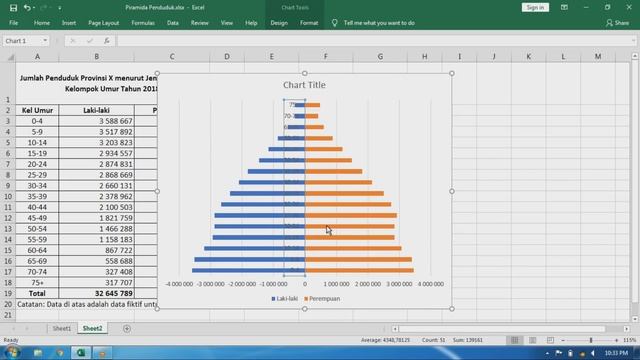Image resolution: width=640 pixels, height=360 pixels.
Task: Click inside the formula bar
Action: tap(373, 41)
